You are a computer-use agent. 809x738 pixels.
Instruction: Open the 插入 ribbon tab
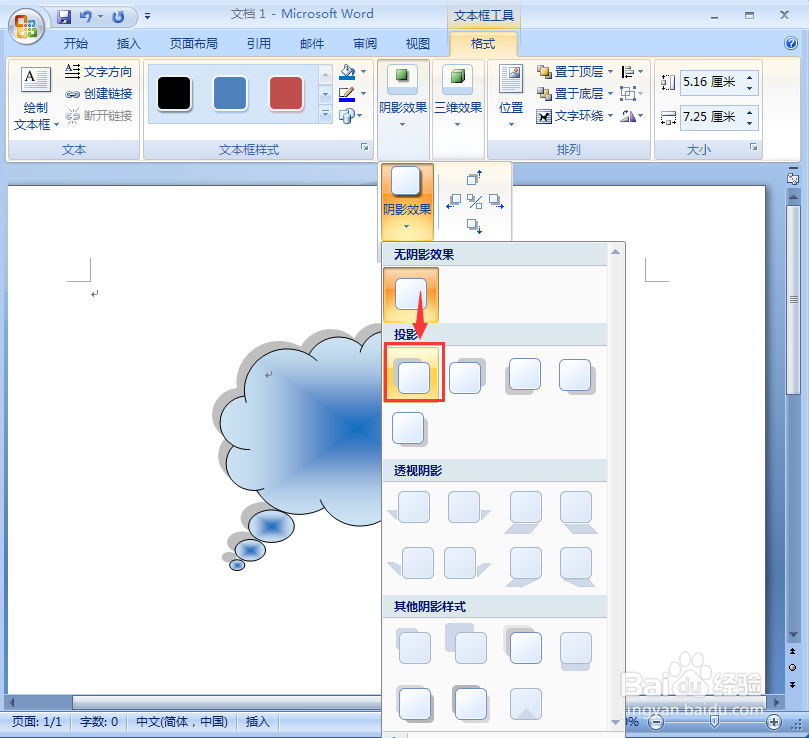(128, 44)
